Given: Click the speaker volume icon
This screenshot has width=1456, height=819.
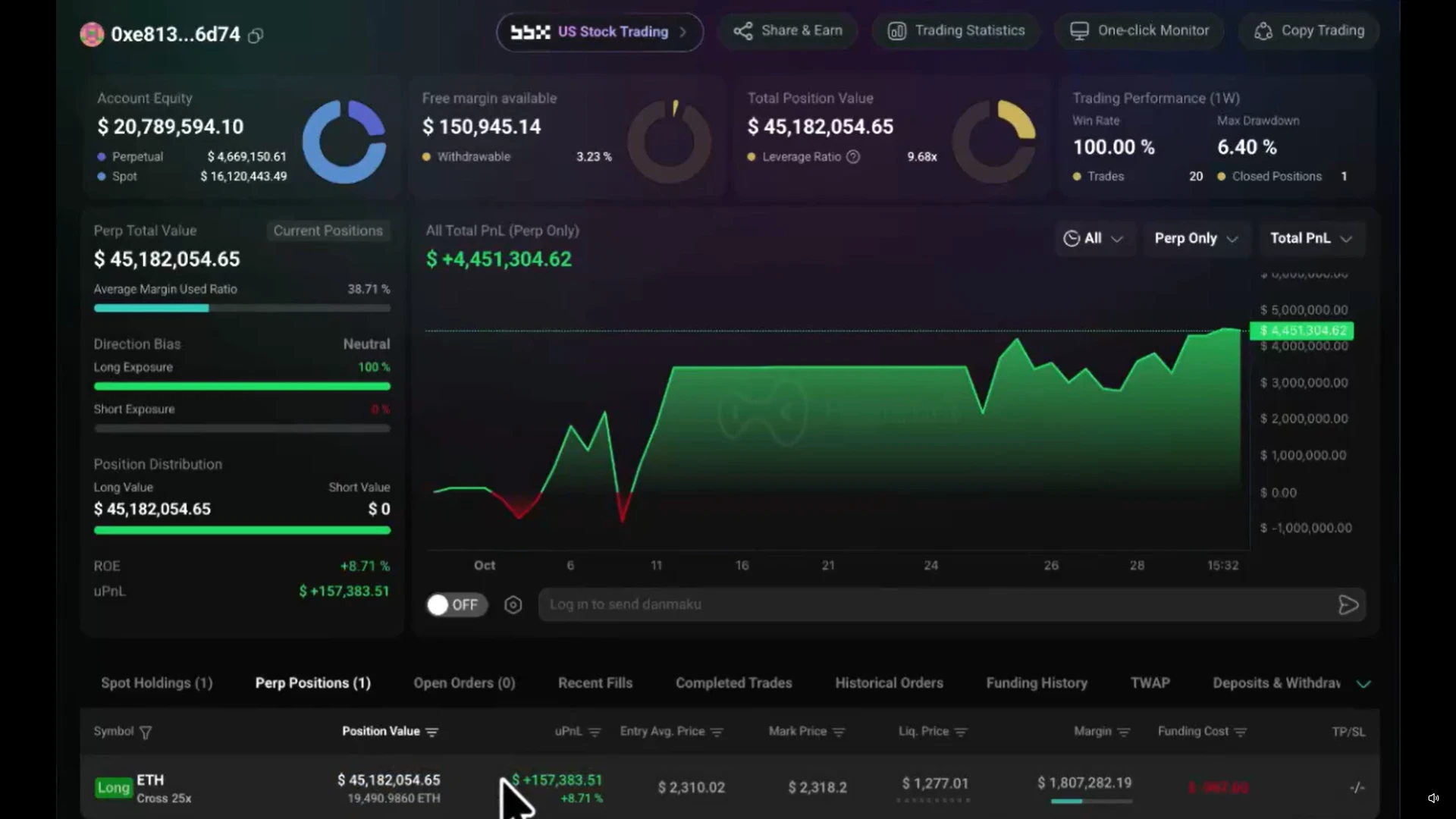Looking at the screenshot, I should pyautogui.click(x=1433, y=798).
